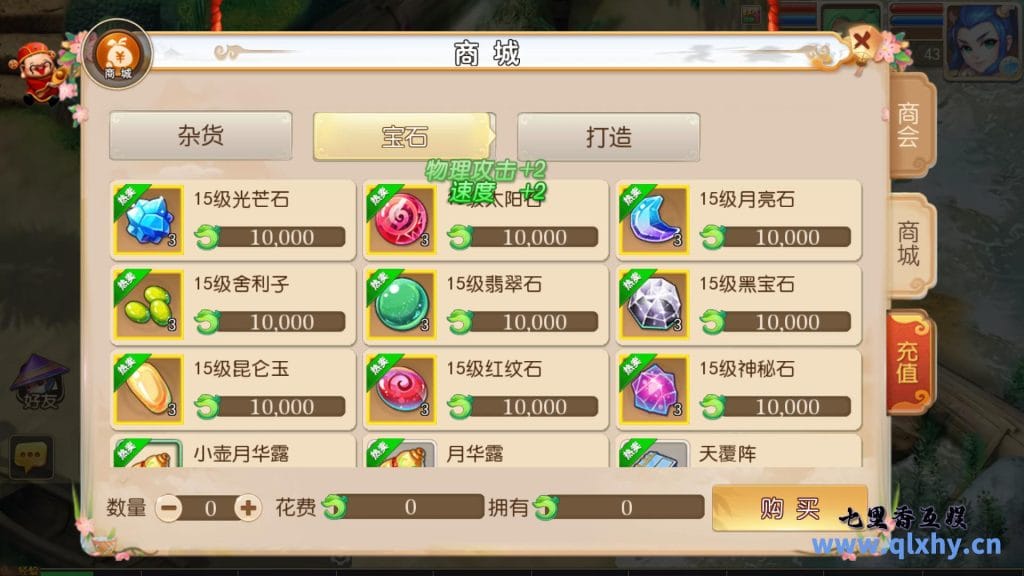The width and height of the screenshot is (1024, 576).
Task: Select the 小壶月华露 item
Action: [233, 452]
